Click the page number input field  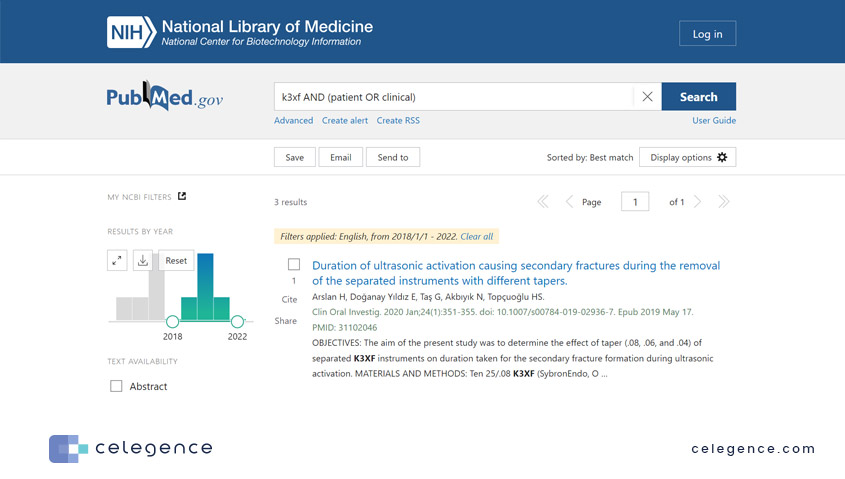[635, 202]
